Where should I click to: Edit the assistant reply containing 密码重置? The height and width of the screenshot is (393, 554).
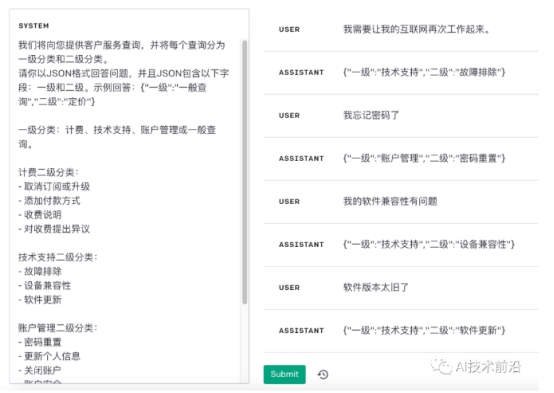coord(424,158)
